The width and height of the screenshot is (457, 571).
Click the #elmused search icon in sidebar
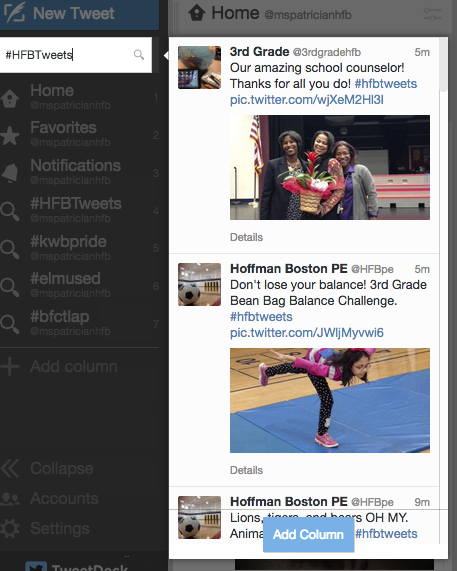pos(10,287)
